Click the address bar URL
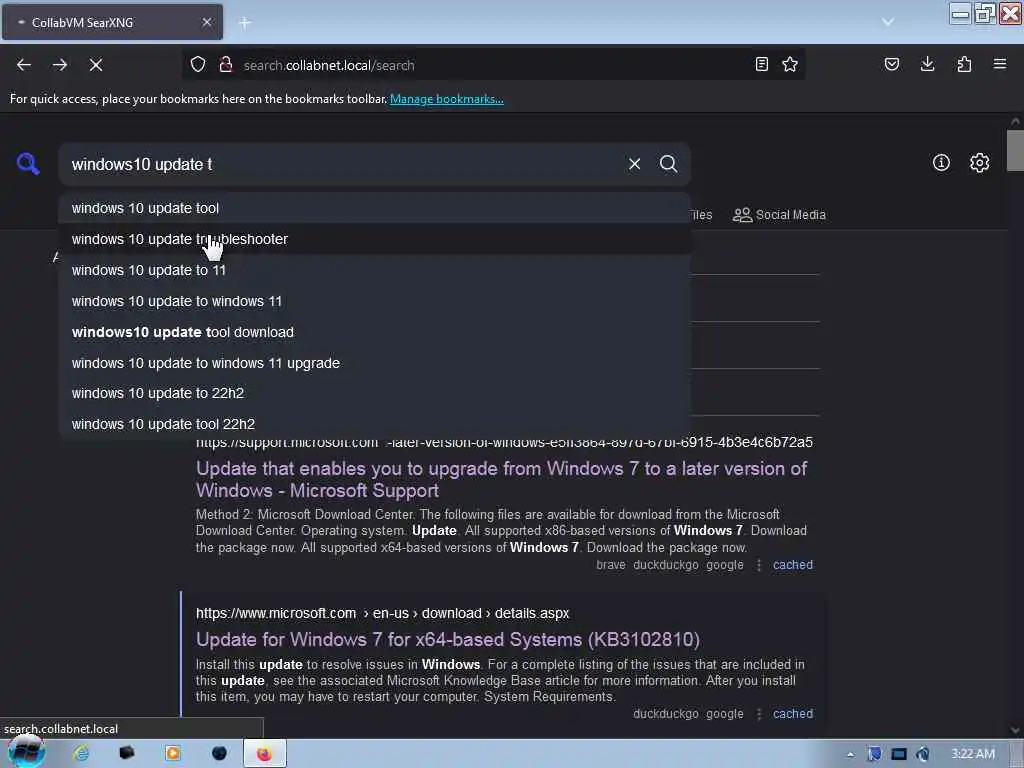 coord(329,65)
